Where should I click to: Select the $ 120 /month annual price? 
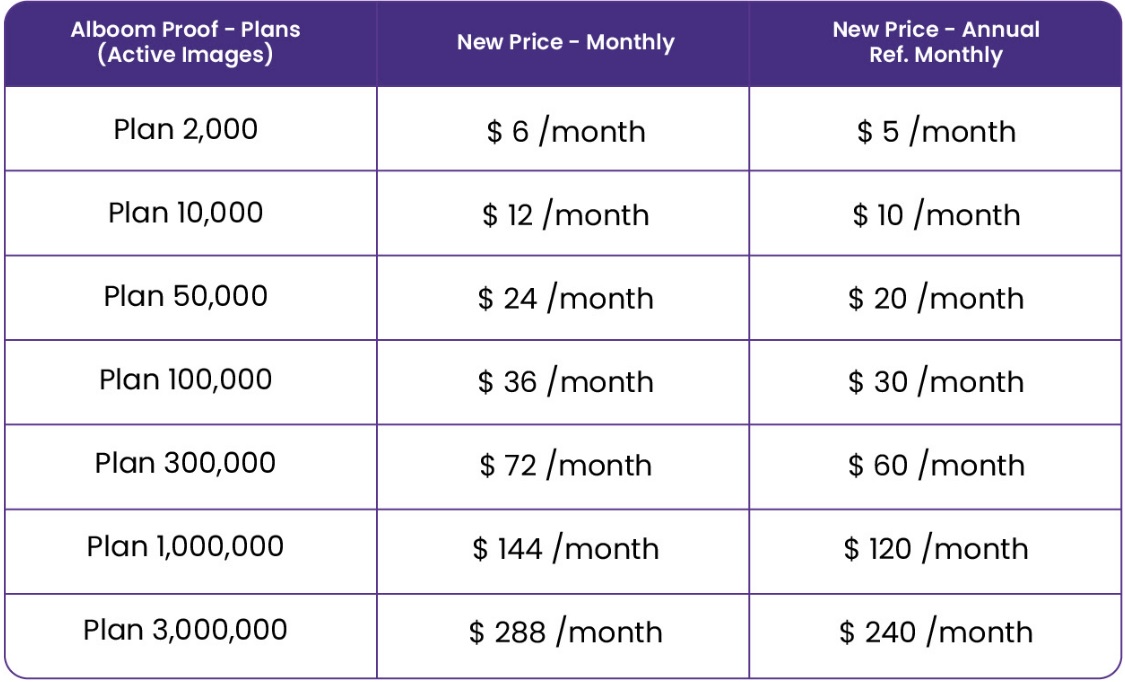pyautogui.click(x=936, y=549)
